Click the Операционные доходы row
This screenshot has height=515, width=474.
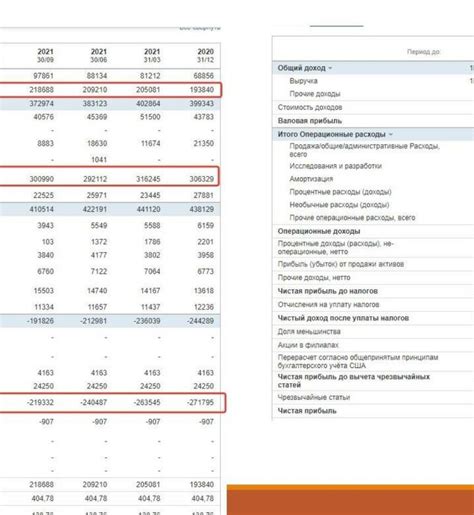coord(373,231)
